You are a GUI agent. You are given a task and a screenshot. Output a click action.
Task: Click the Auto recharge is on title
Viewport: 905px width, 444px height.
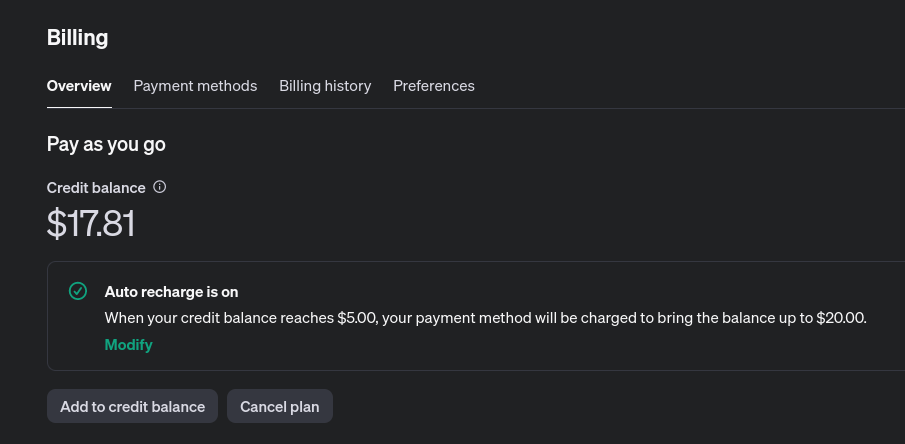tap(171, 292)
